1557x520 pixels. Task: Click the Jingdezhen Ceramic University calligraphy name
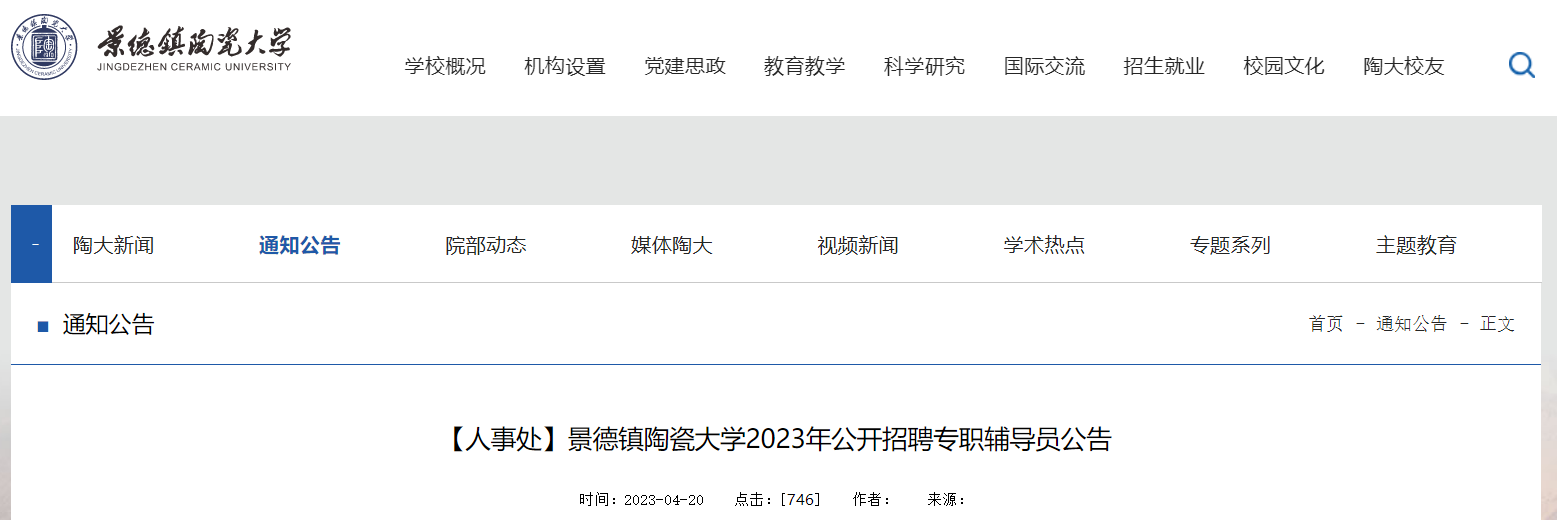194,50
